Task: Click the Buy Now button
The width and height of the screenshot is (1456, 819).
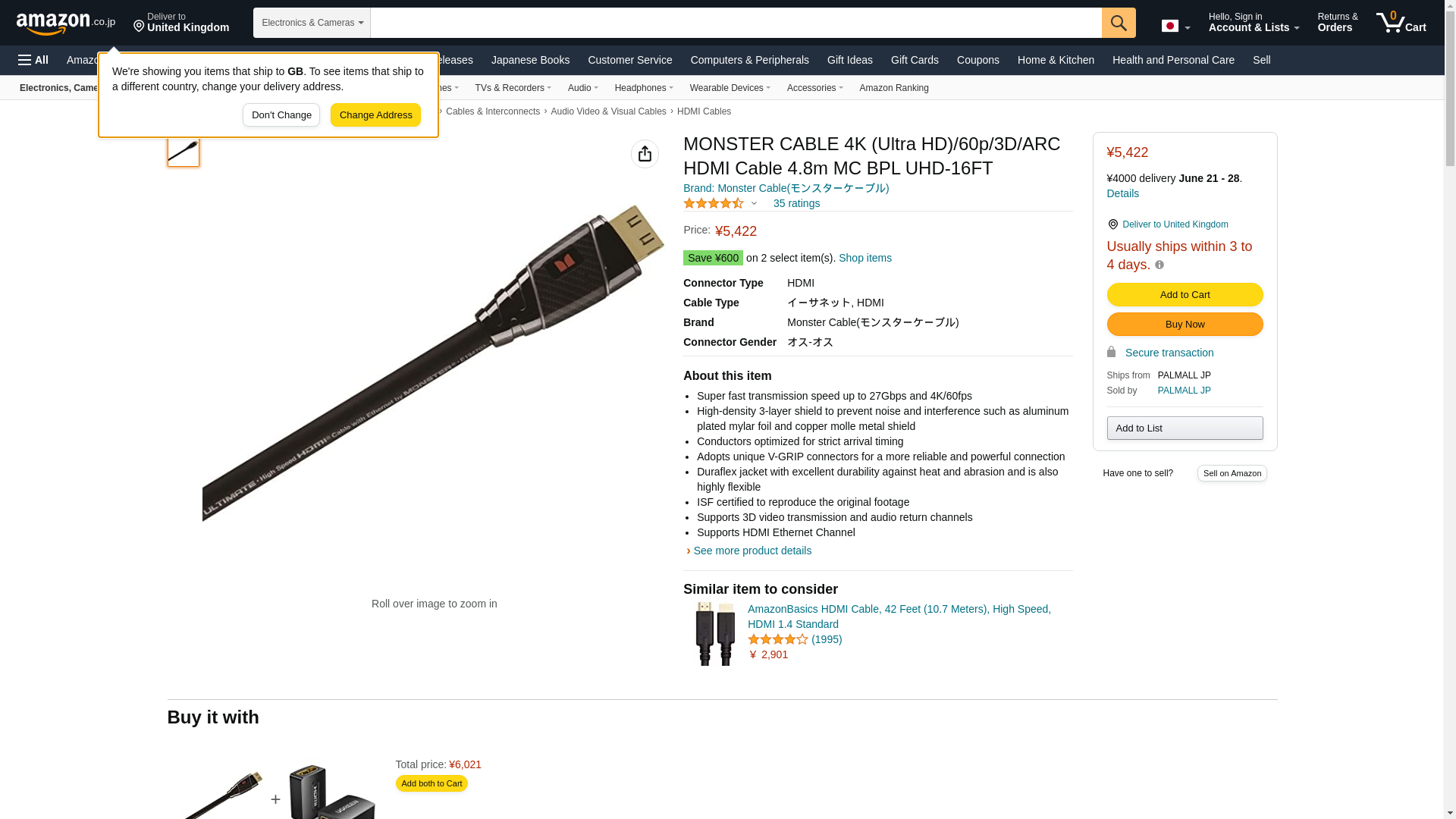Action: click(x=1185, y=325)
